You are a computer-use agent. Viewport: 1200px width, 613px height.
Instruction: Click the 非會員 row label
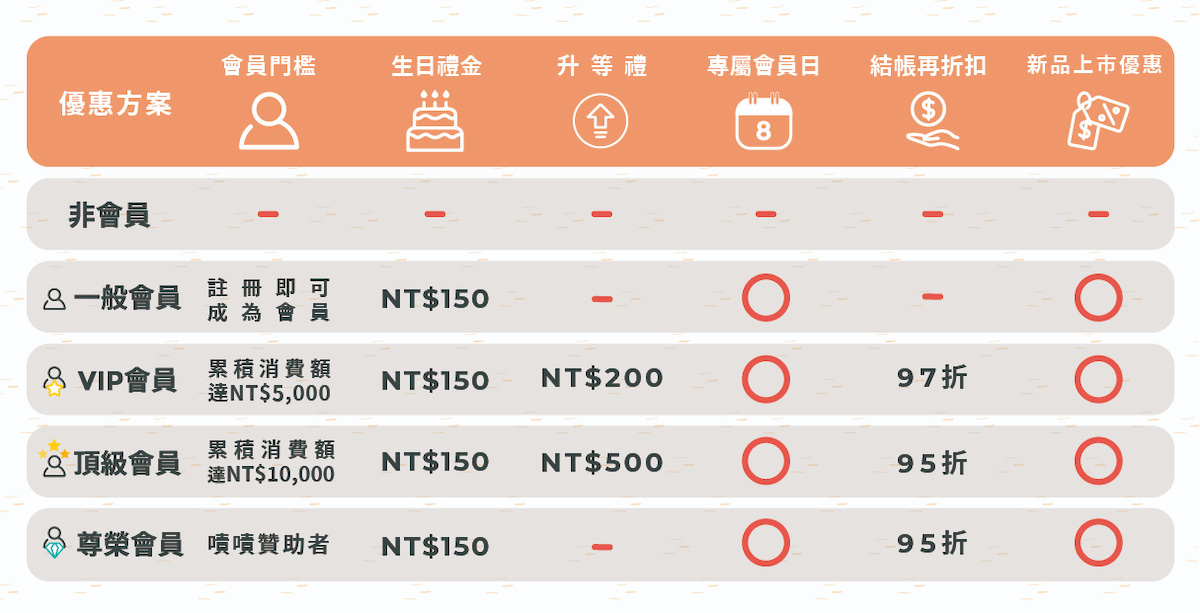point(109,214)
